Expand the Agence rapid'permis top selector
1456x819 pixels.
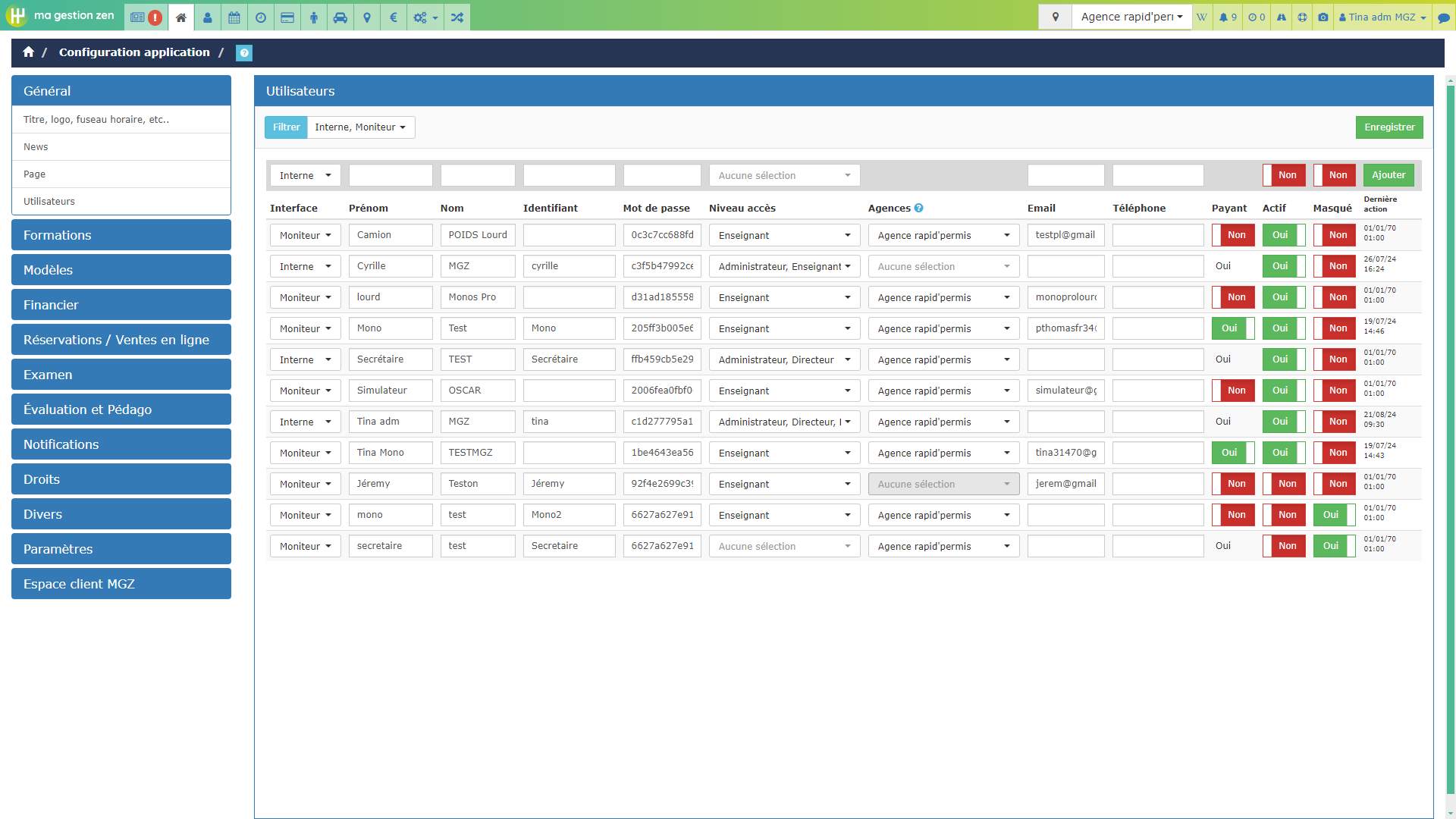pyautogui.click(x=1131, y=17)
